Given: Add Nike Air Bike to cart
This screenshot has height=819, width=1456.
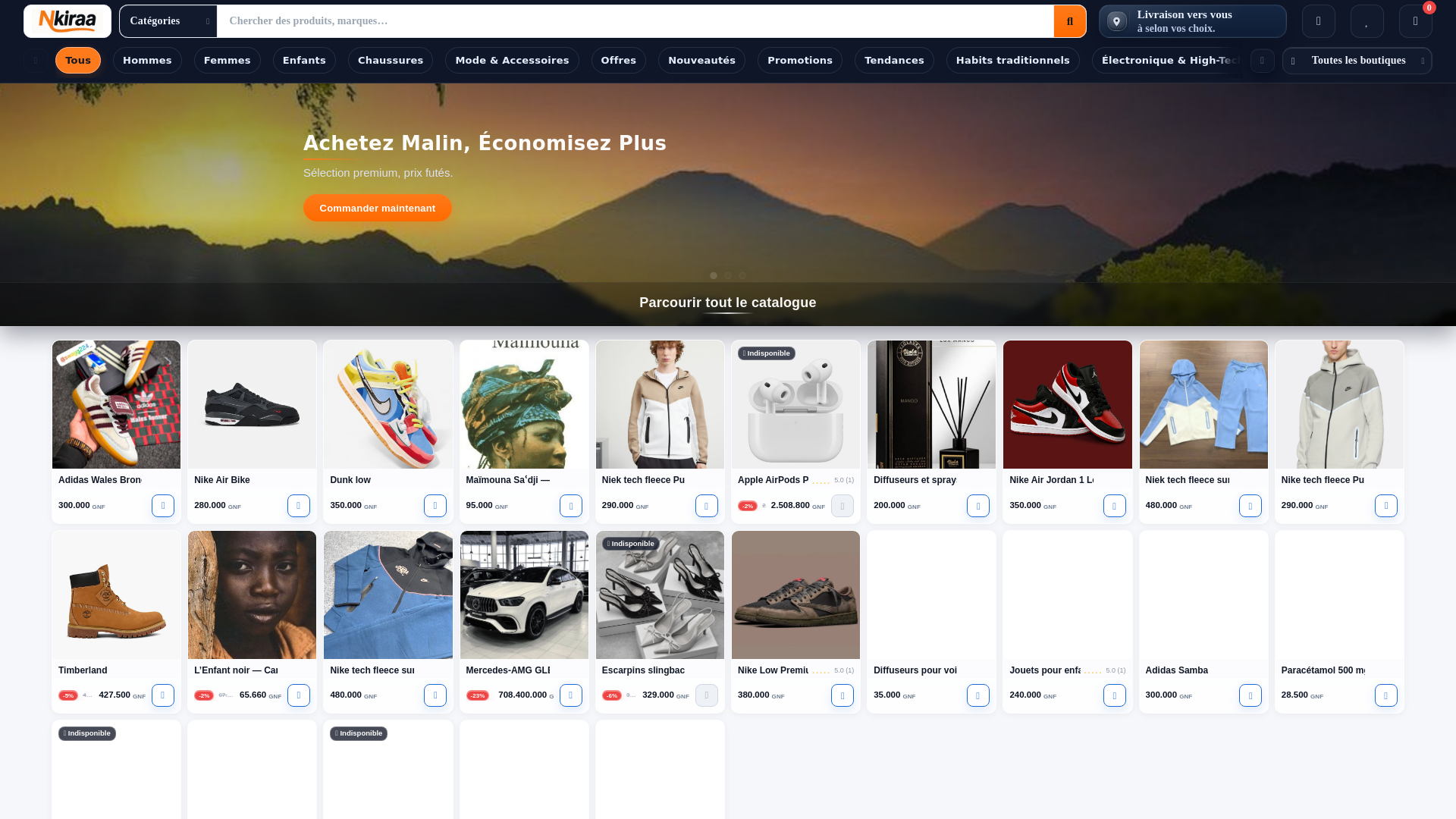Looking at the screenshot, I should [x=299, y=506].
